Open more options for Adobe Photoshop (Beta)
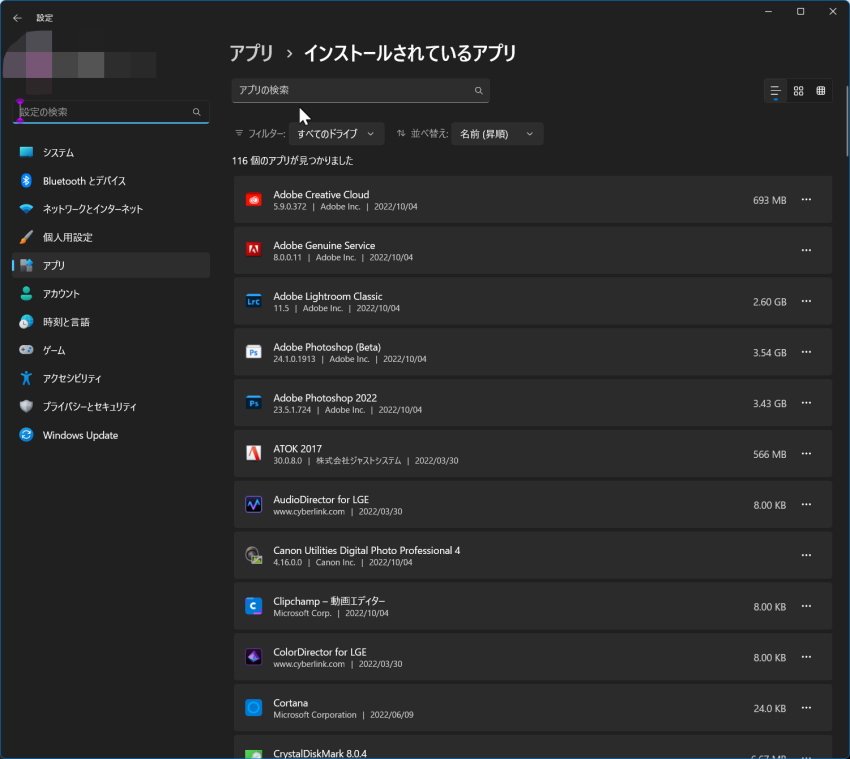 tap(807, 352)
